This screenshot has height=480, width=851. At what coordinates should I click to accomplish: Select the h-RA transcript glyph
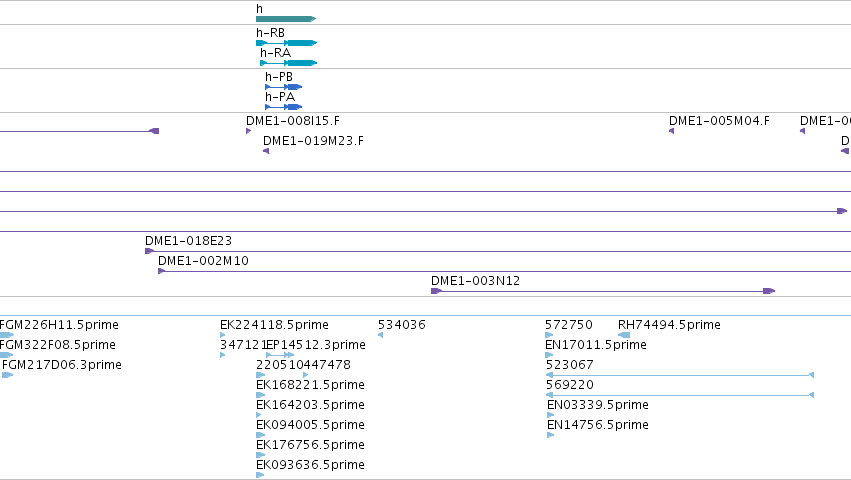(x=289, y=63)
